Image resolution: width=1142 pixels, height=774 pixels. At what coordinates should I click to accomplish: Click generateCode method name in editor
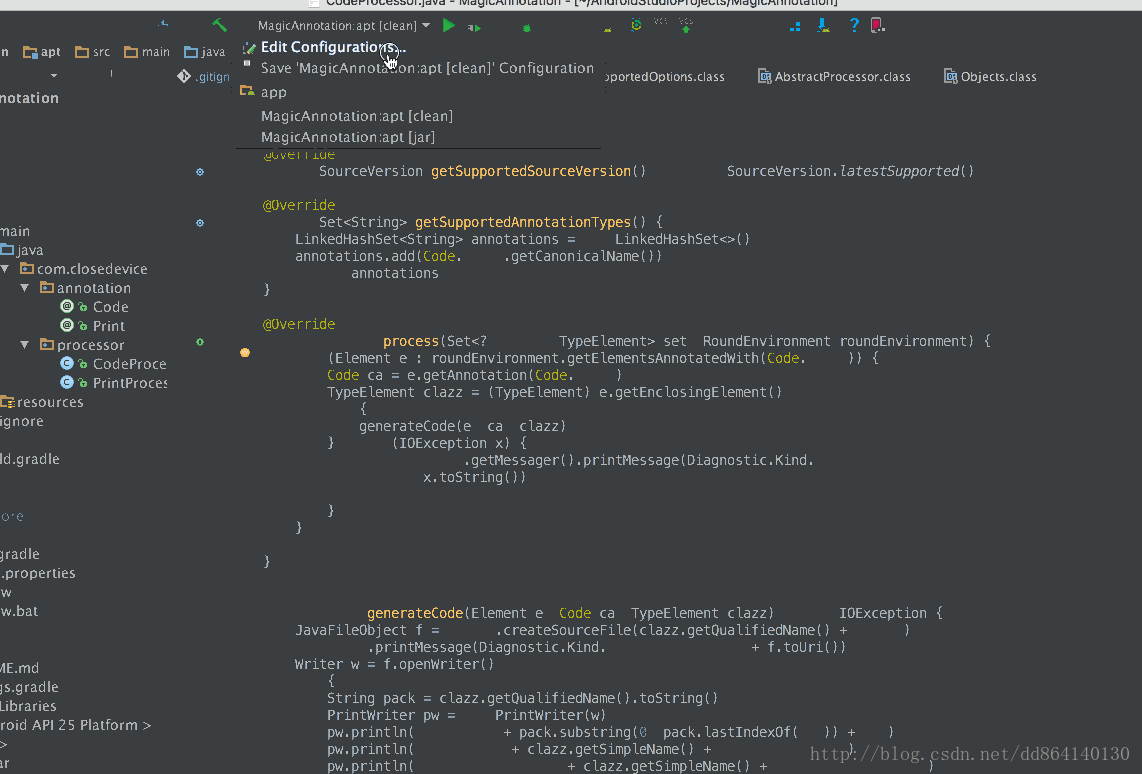click(415, 613)
